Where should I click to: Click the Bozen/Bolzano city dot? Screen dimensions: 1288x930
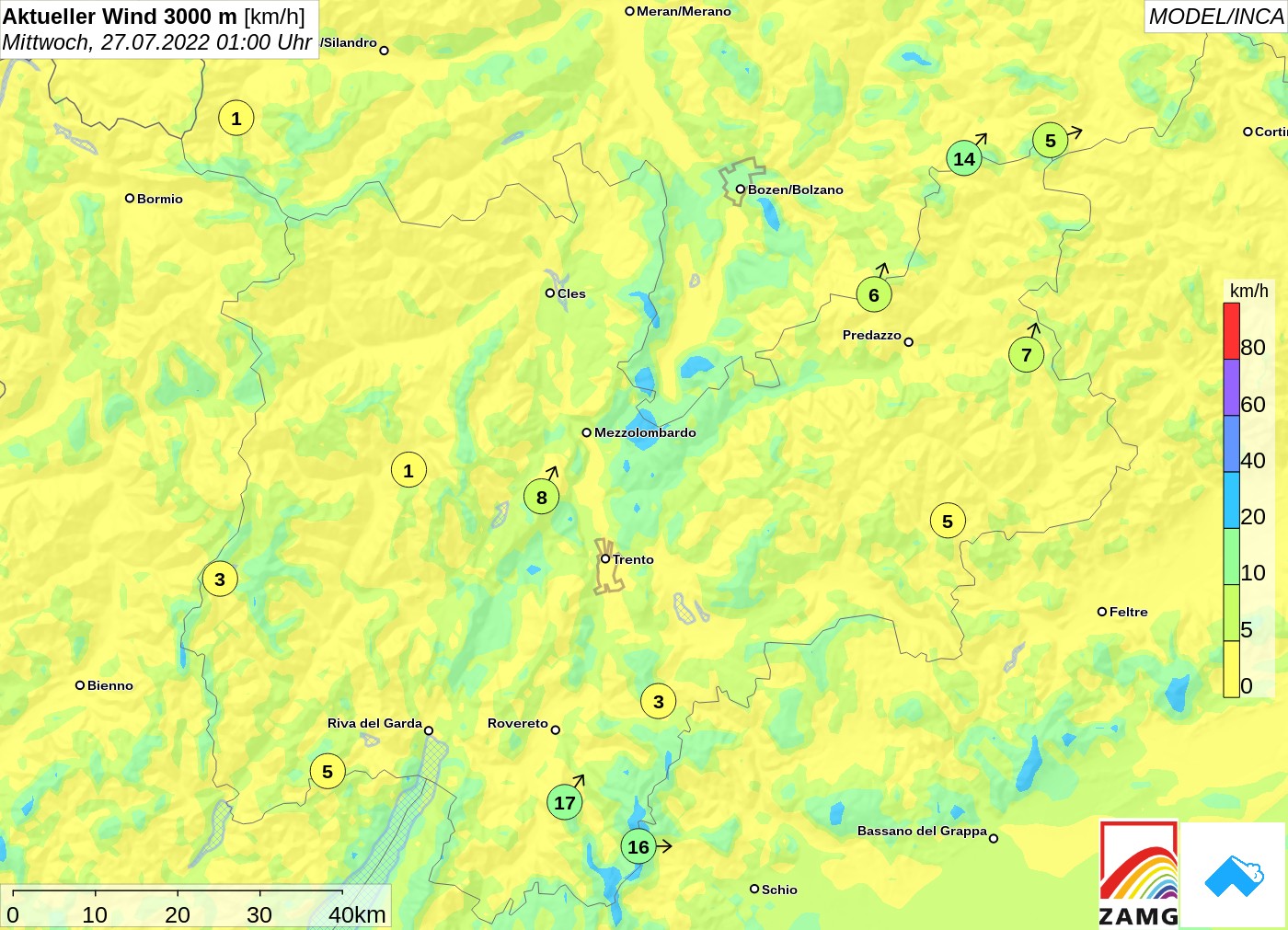[x=740, y=189]
